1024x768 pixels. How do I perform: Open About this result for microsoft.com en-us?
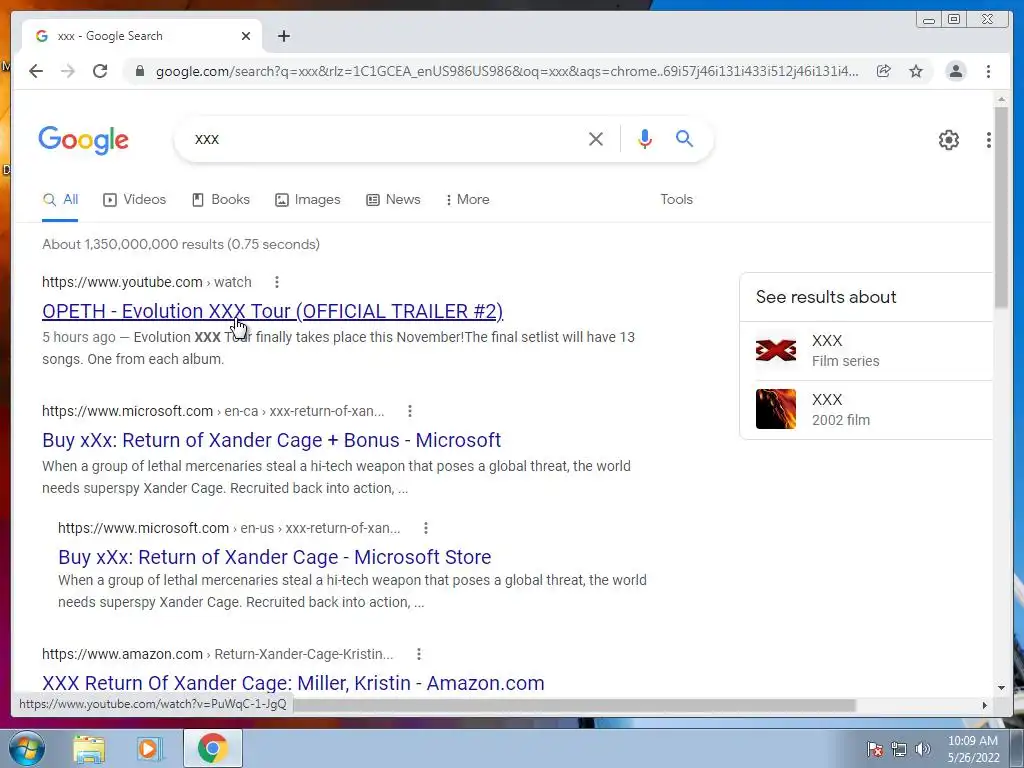click(426, 528)
